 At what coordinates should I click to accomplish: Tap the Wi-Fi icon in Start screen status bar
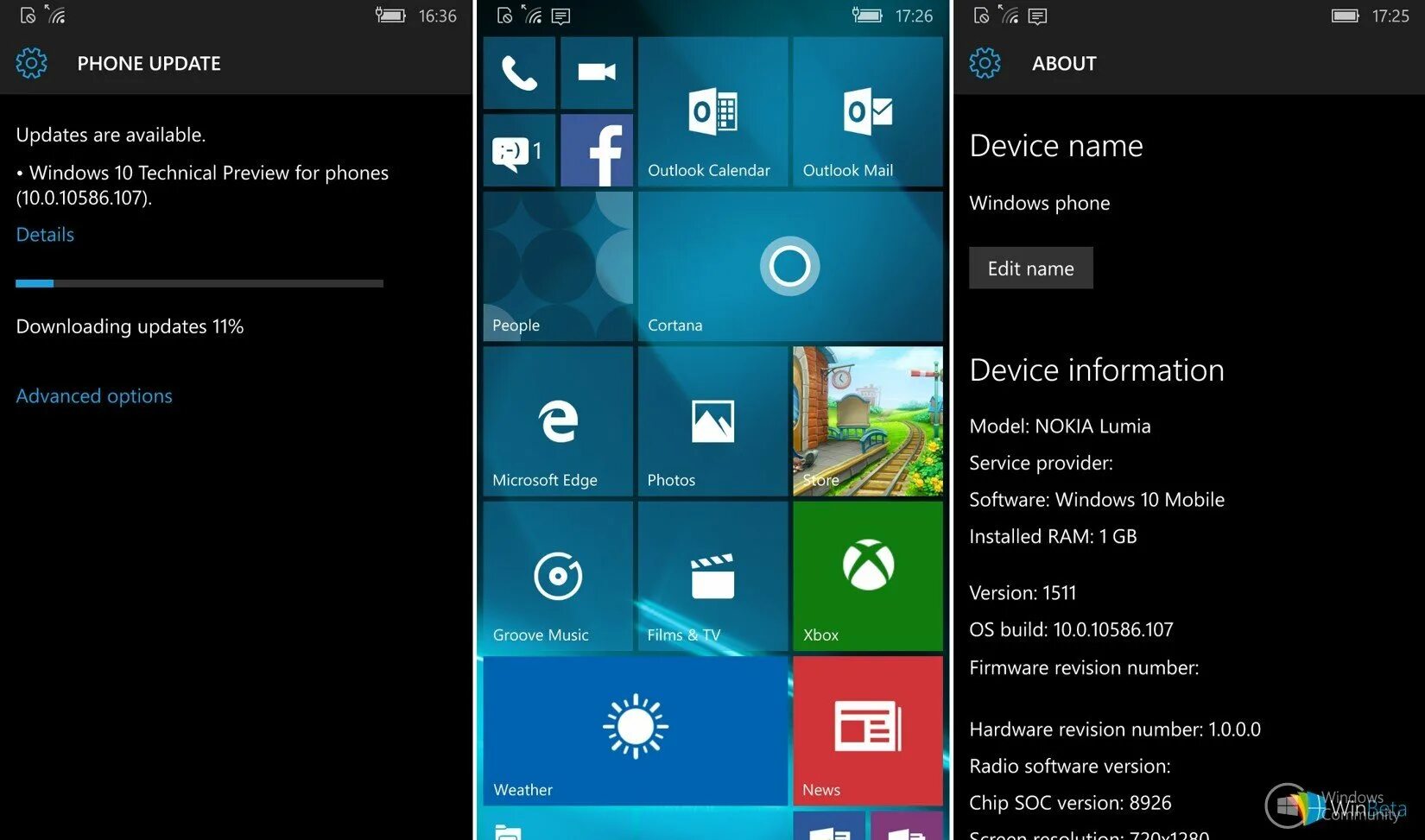[533, 14]
